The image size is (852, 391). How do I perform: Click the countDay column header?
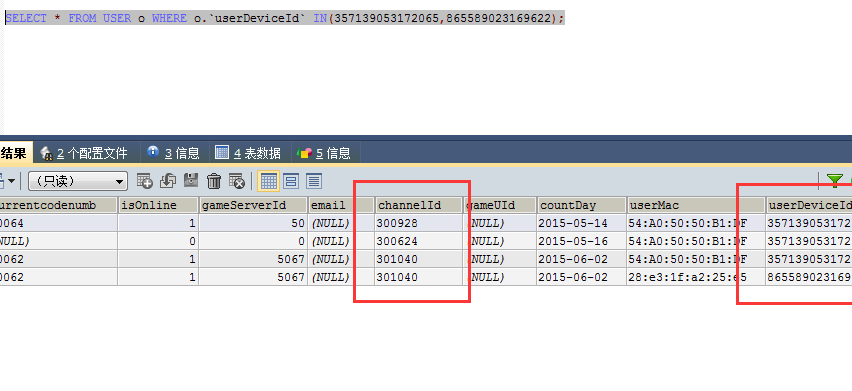[581, 205]
